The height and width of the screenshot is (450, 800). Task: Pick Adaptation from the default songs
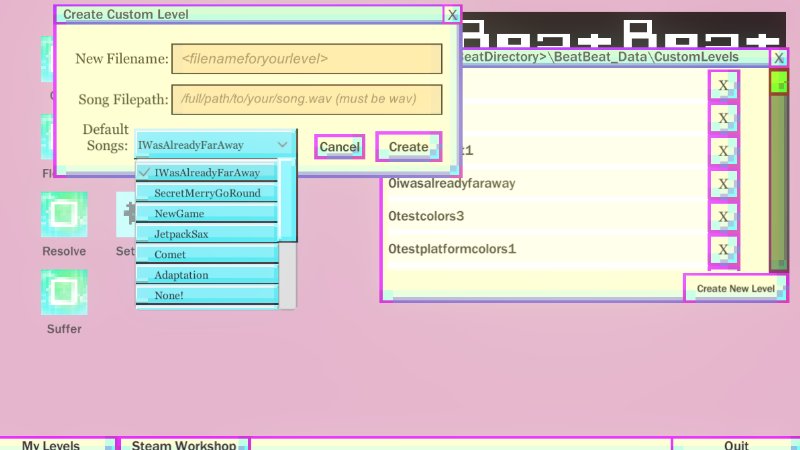click(207, 274)
